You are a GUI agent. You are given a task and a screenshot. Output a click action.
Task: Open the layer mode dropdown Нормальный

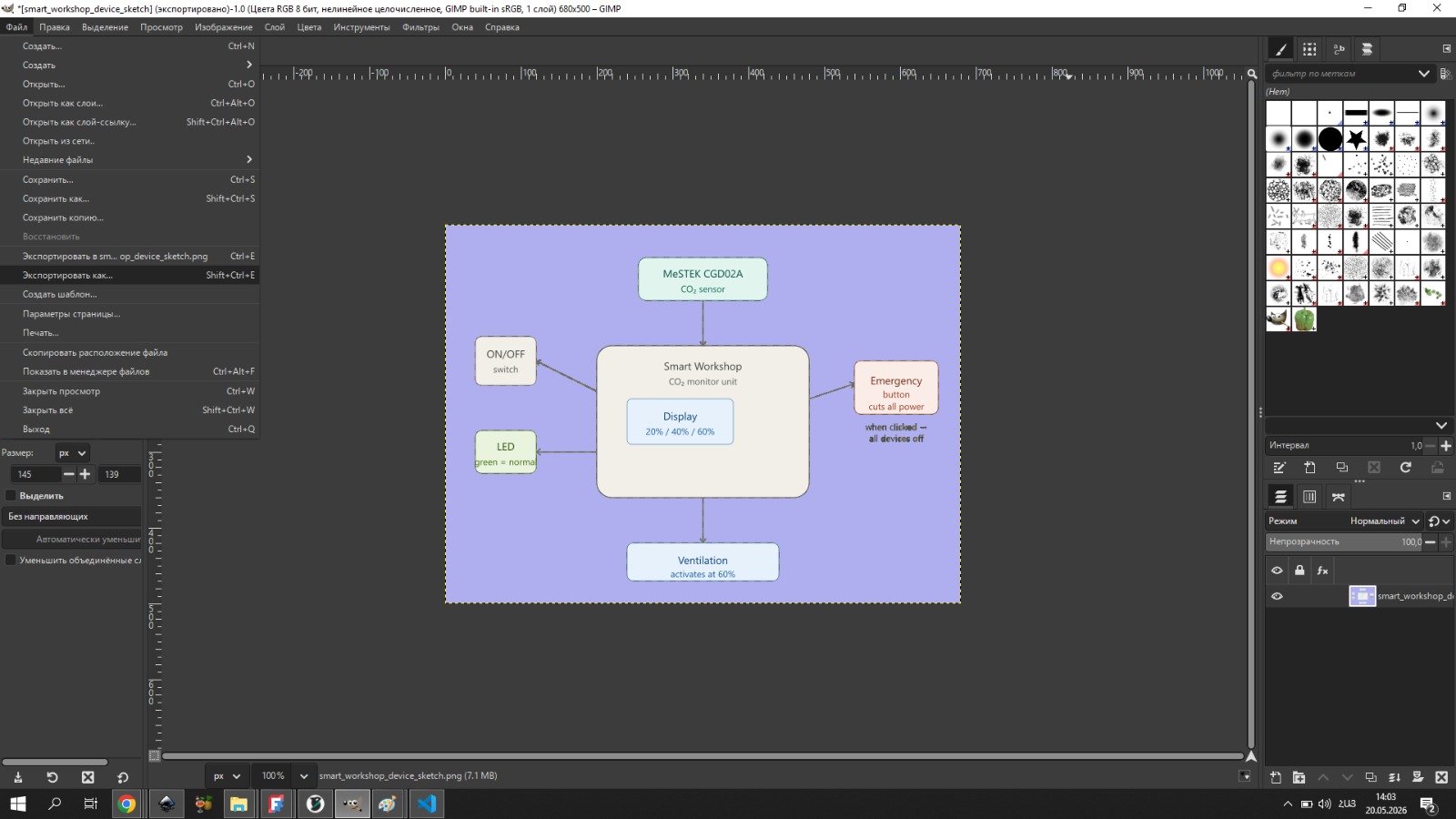[1385, 521]
